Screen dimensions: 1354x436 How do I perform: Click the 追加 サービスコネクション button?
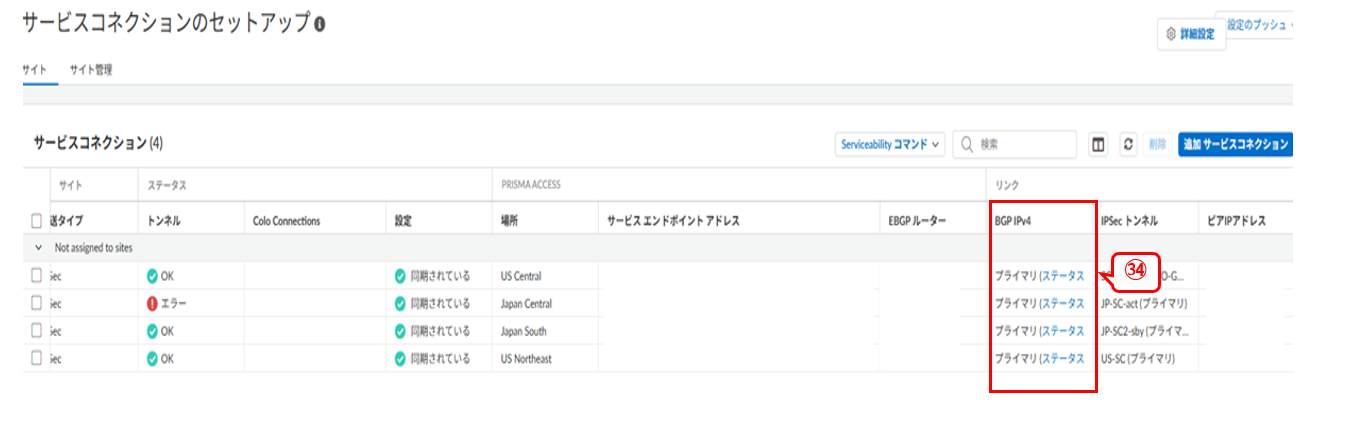point(1235,145)
